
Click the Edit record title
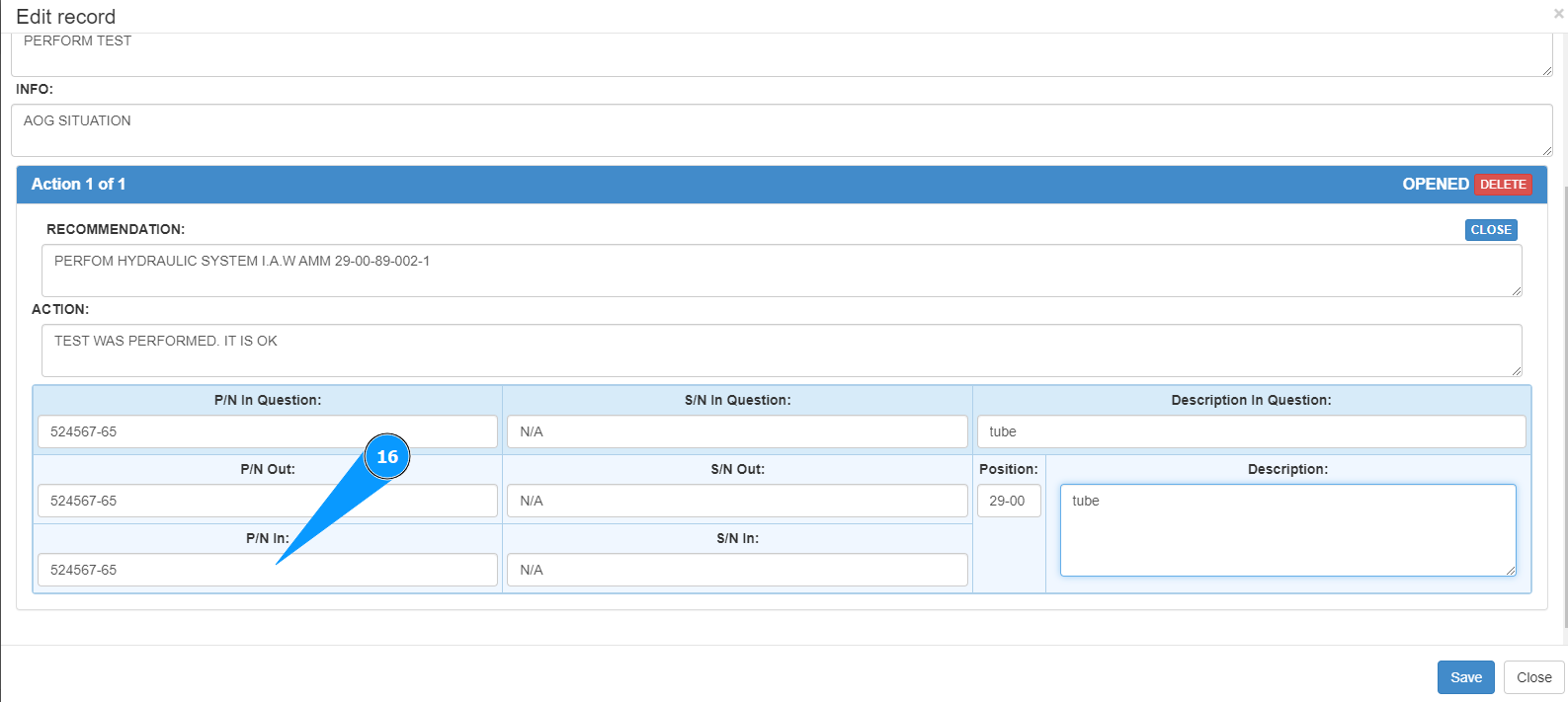(66, 17)
